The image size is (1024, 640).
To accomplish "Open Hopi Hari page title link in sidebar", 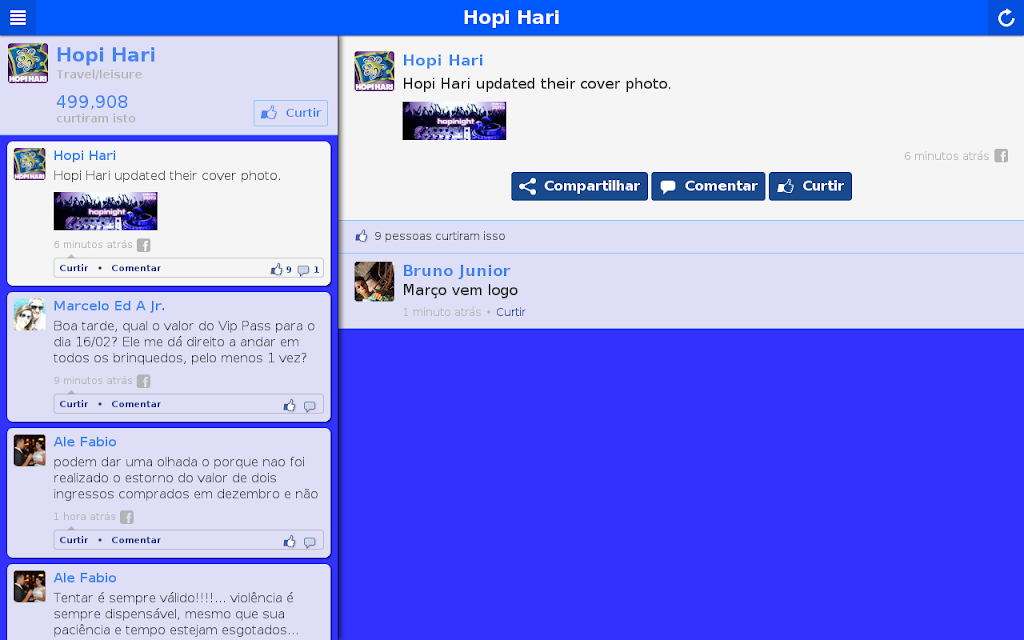I will [106, 55].
